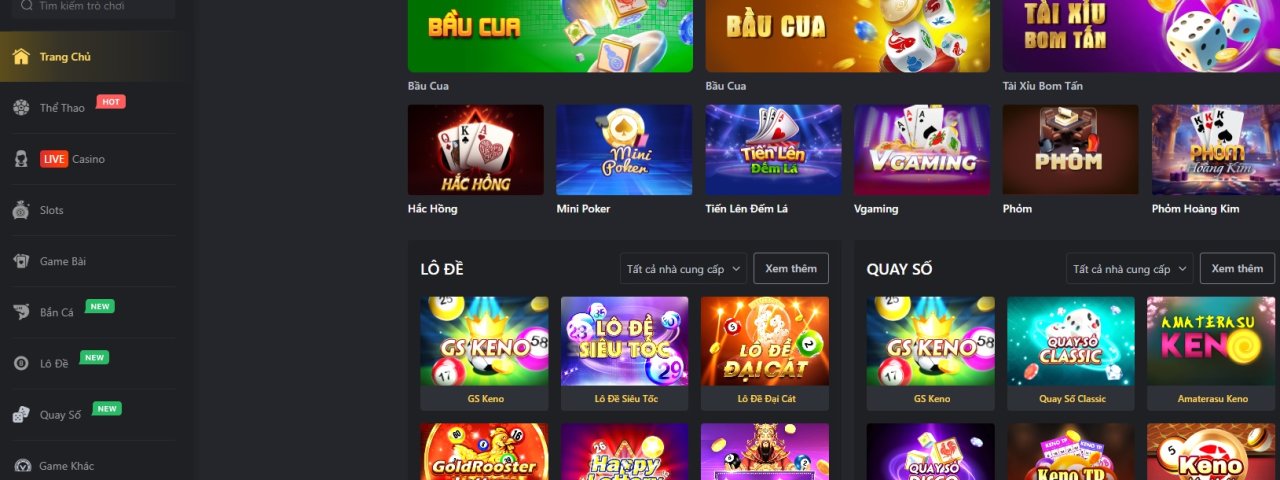Expand Quay Số provider dropdown
Image resolution: width=1280 pixels, height=480 pixels.
(1129, 269)
